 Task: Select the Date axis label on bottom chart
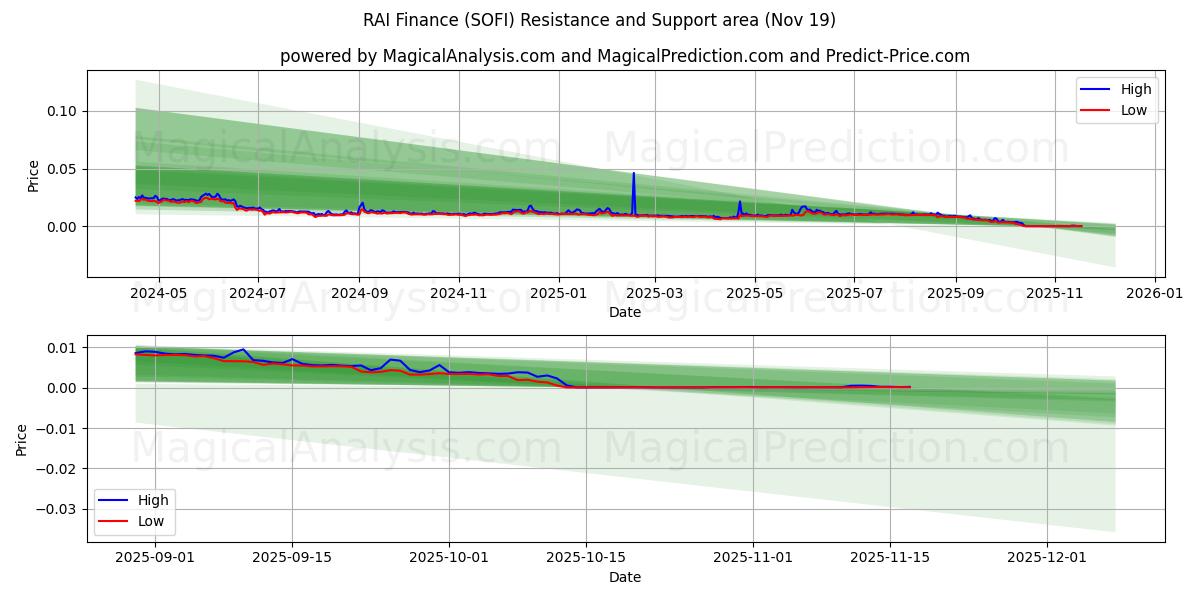coord(625,577)
